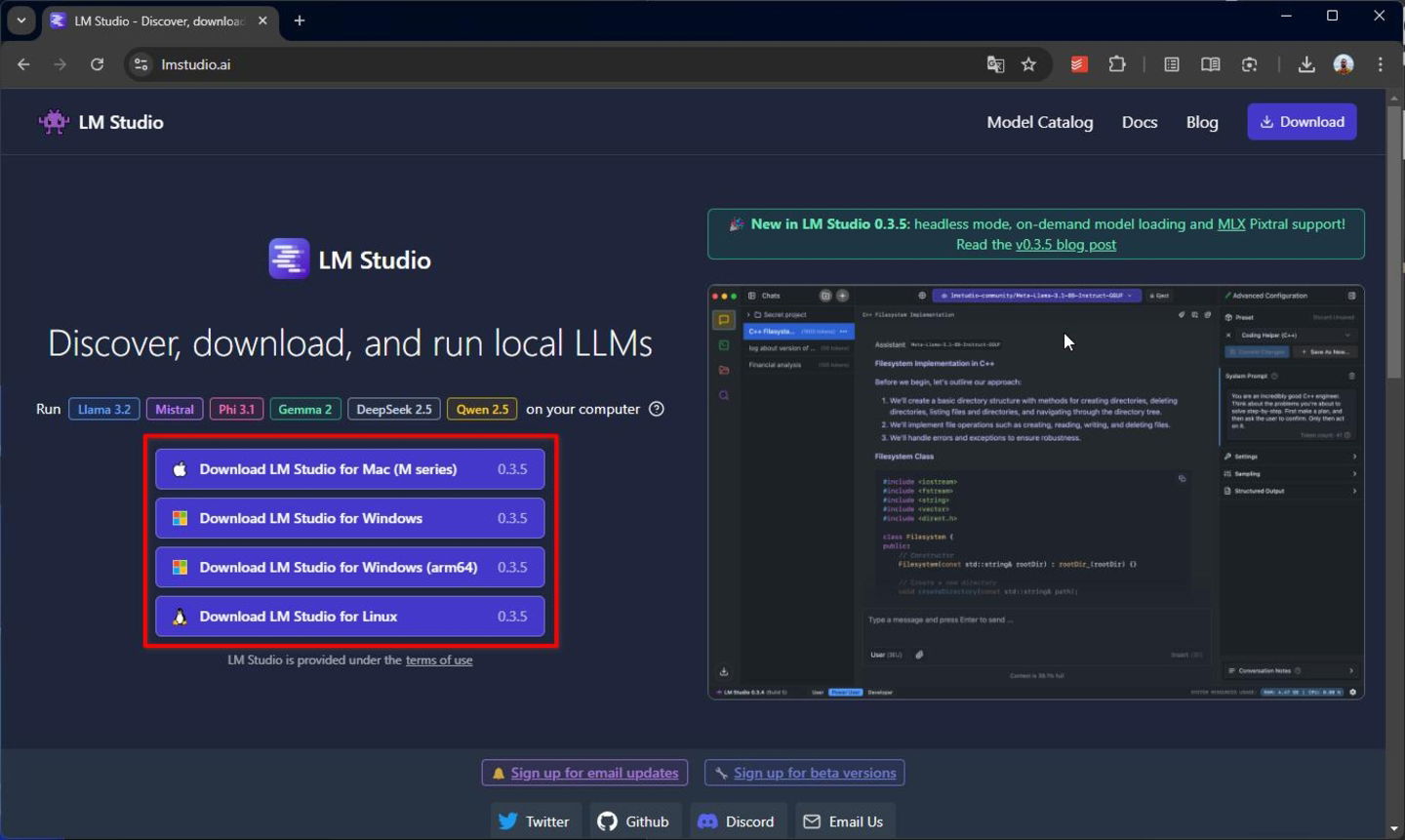
Task: Switch to the Model Catalog section
Action: point(1039,121)
